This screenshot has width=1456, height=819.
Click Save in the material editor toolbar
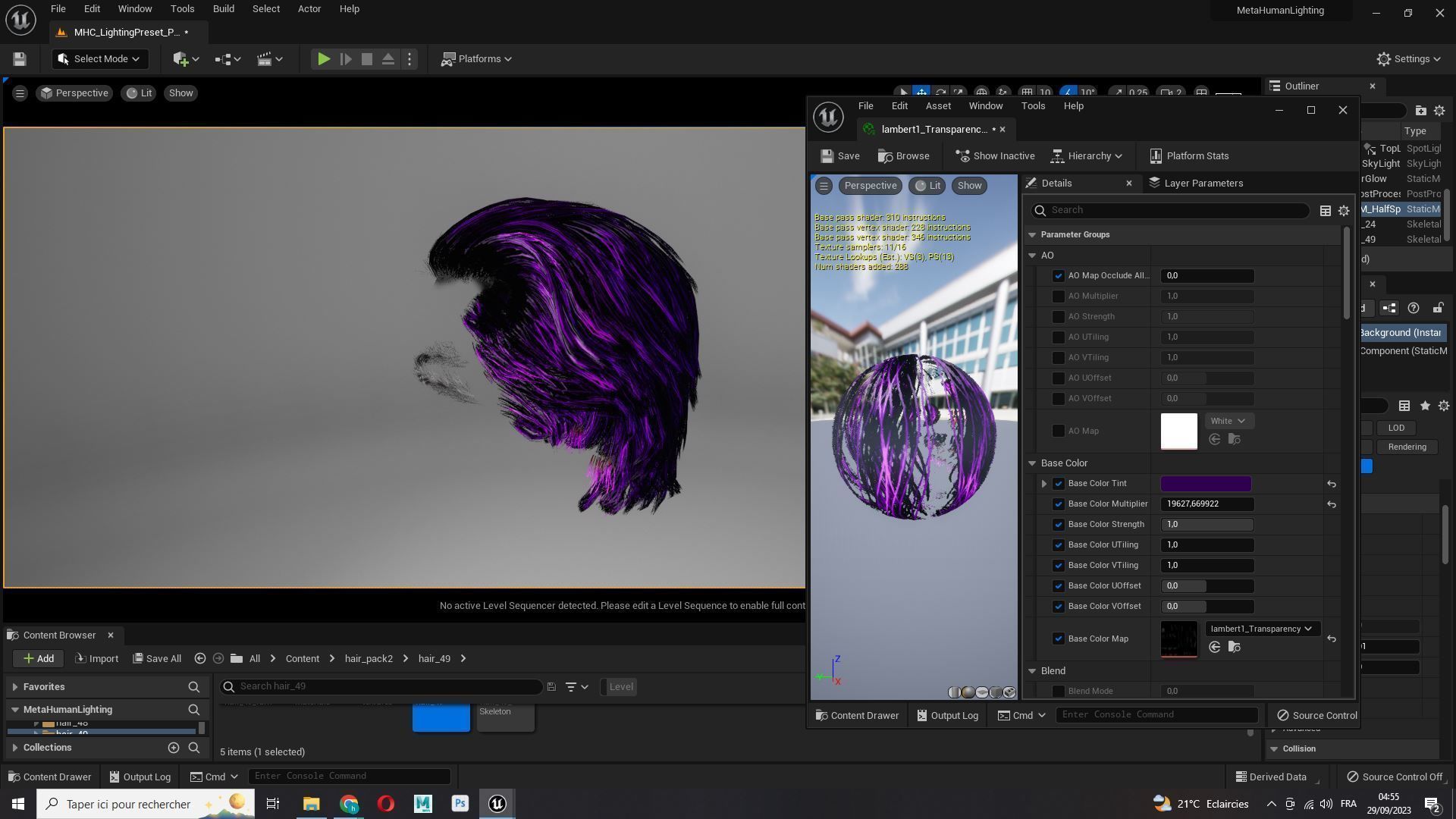pos(840,156)
